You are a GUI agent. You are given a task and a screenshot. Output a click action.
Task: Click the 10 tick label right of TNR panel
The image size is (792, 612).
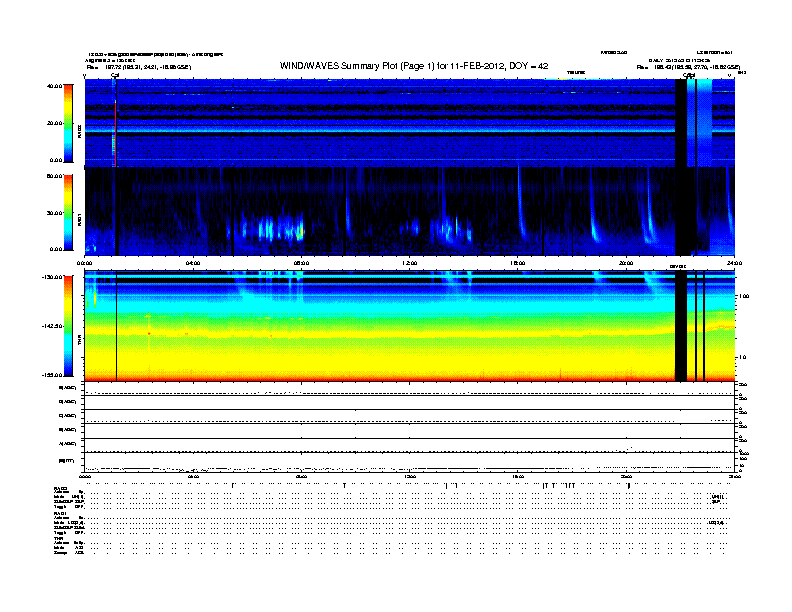click(742, 357)
